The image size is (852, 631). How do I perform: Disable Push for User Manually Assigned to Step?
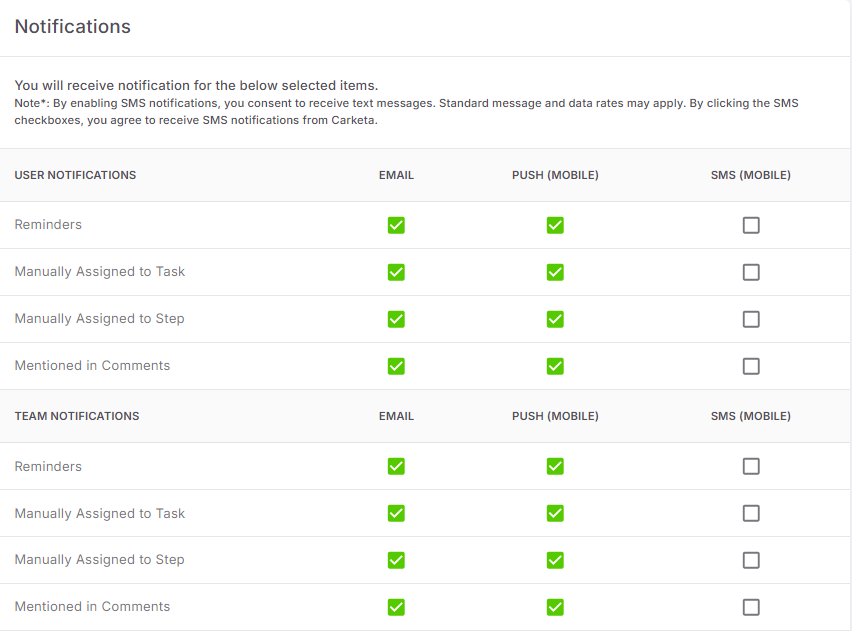pos(555,319)
